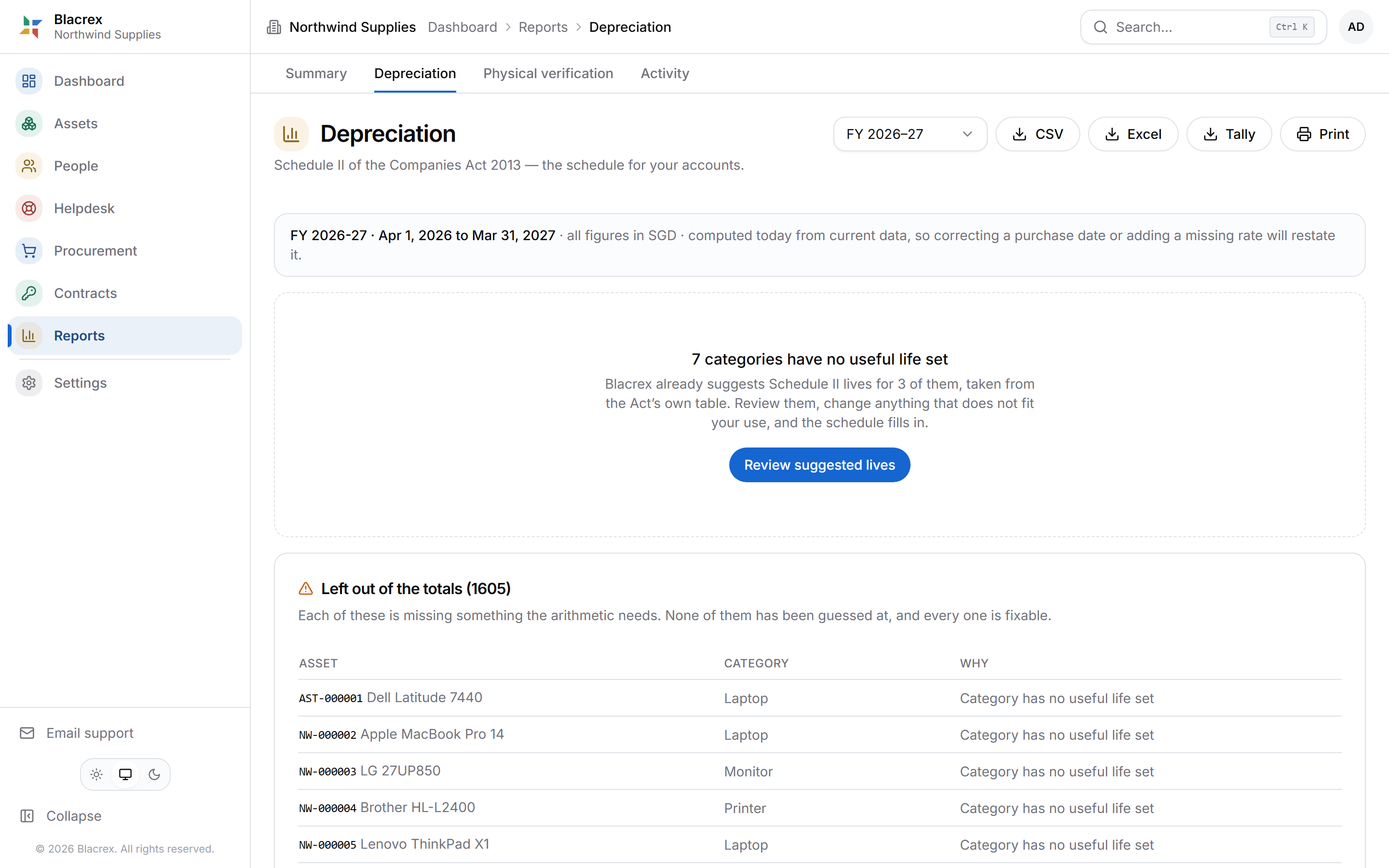The width and height of the screenshot is (1389, 868).
Task: Open the Procurement cart icon
Action: [x=29, y=251]
